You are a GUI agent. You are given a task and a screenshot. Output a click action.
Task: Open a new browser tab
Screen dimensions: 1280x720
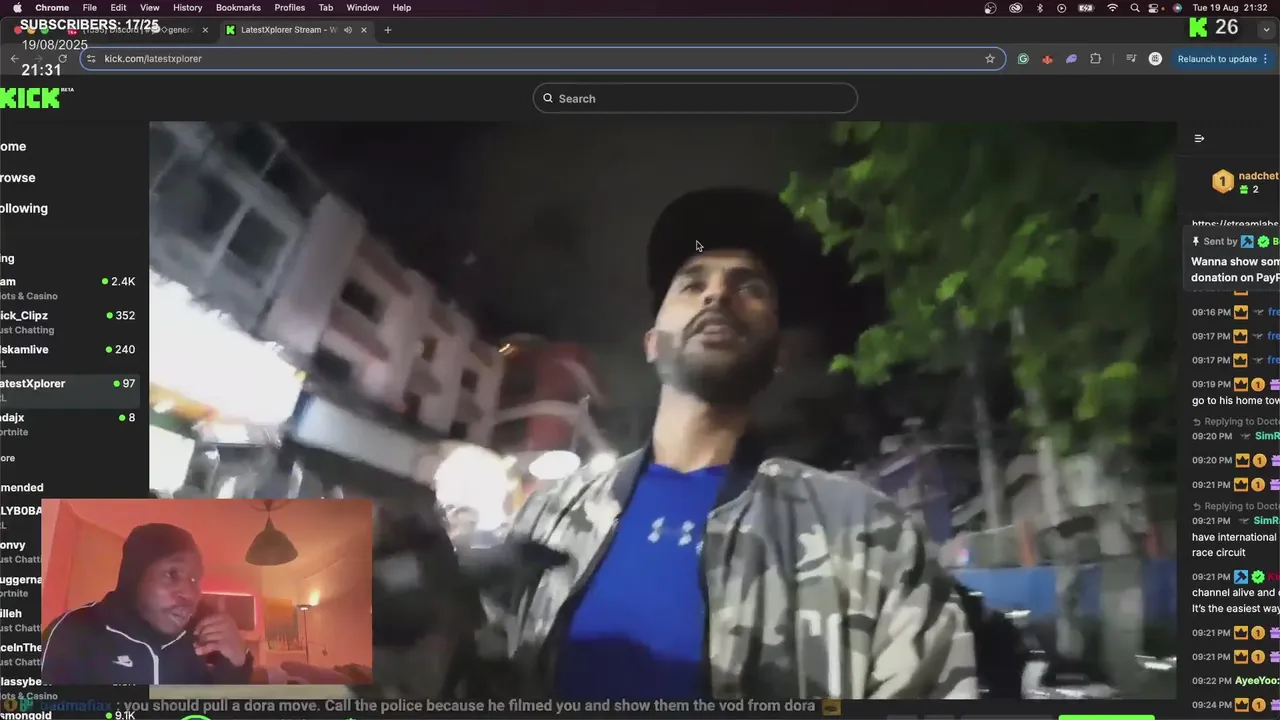click(x=388, y=30)
